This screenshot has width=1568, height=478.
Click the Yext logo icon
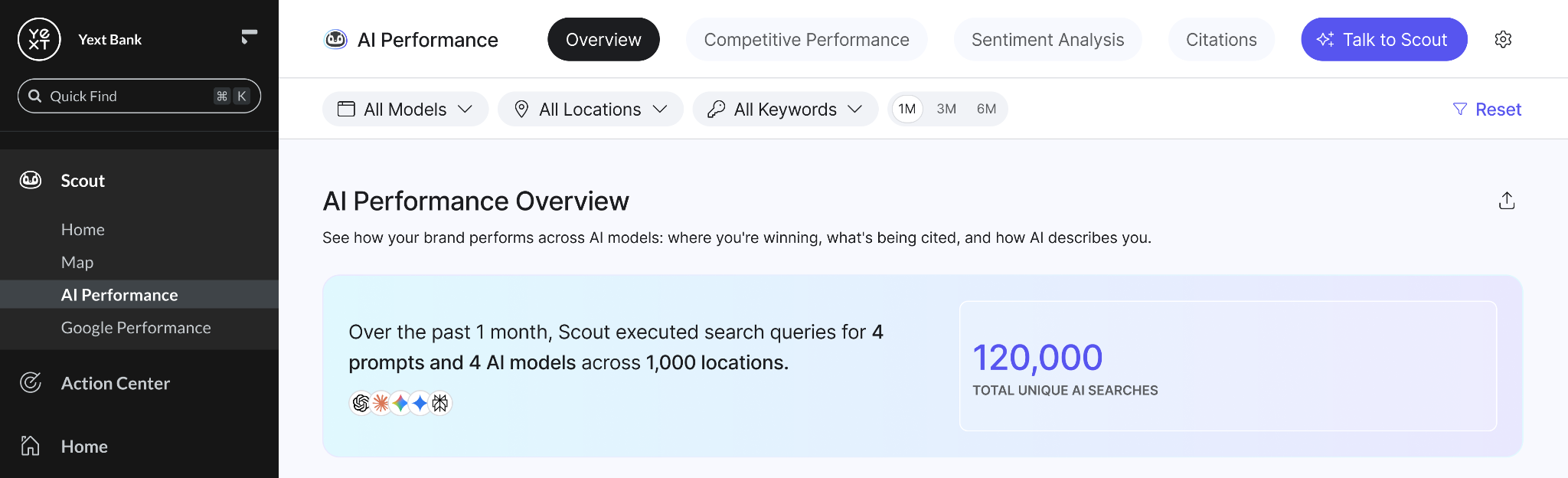tap(39, 39)
